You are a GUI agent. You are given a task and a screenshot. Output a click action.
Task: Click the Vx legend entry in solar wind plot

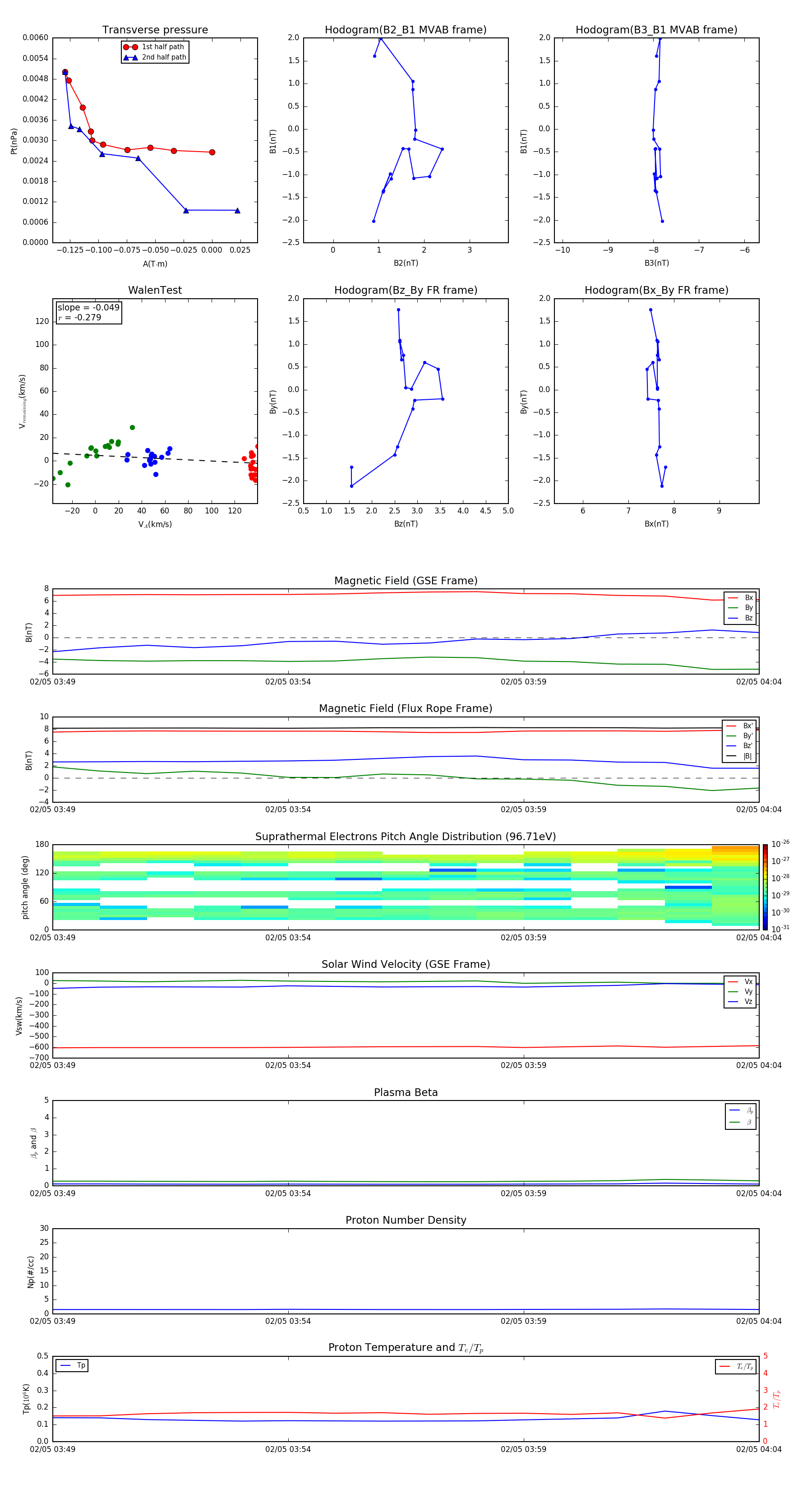[740, 982]
